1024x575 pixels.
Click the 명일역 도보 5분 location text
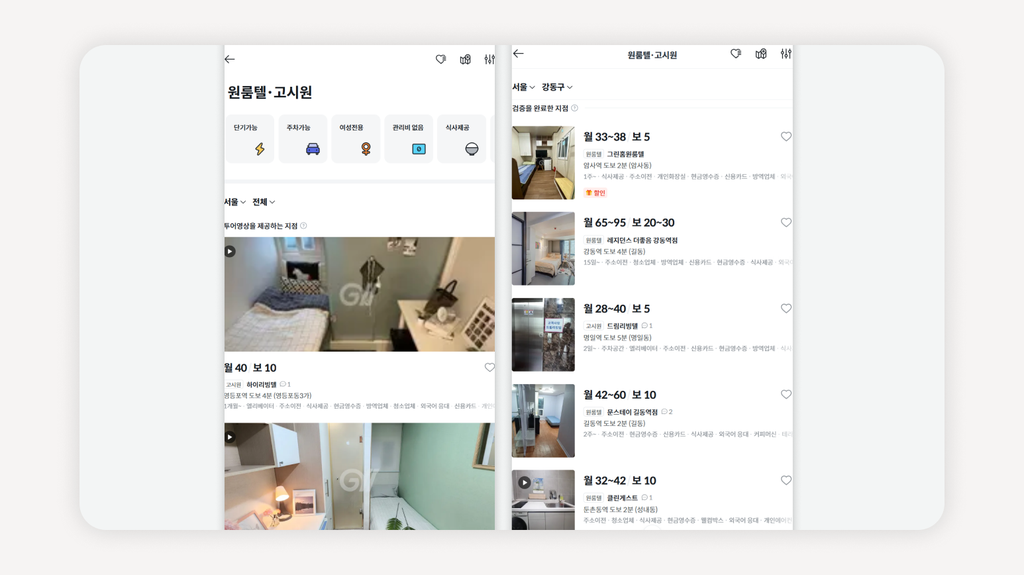coord(617,338)
